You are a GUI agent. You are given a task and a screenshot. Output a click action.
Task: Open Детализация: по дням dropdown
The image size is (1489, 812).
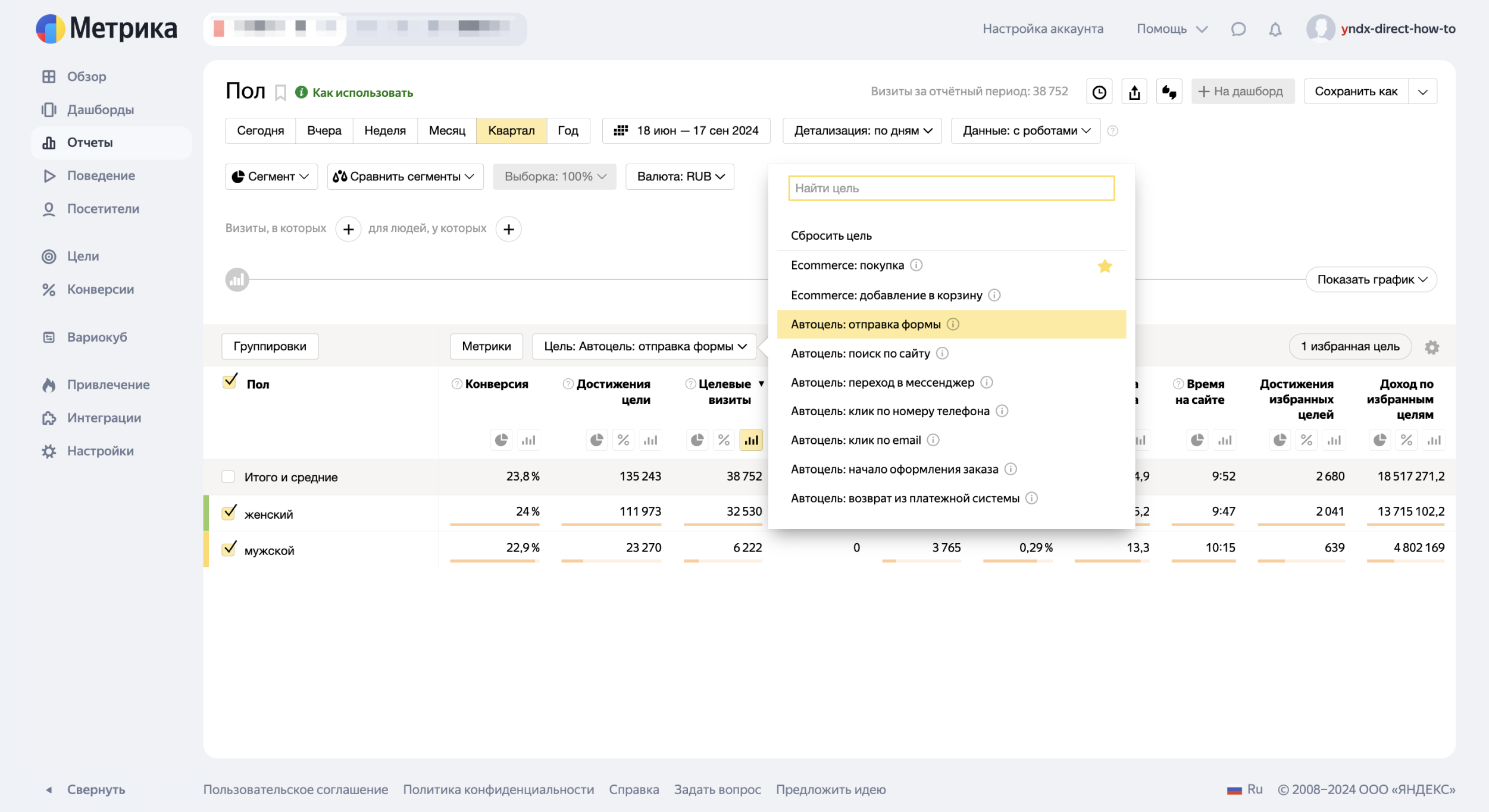pyautogui.click(x=862, y=131)
